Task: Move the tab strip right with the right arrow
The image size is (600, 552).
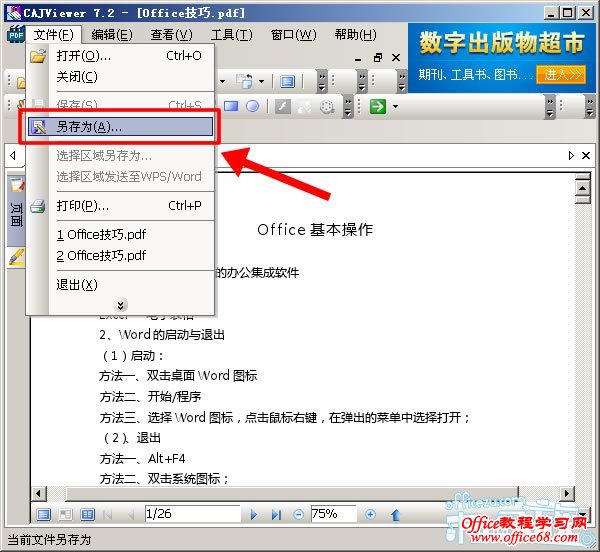Action: tap(571, 155)
